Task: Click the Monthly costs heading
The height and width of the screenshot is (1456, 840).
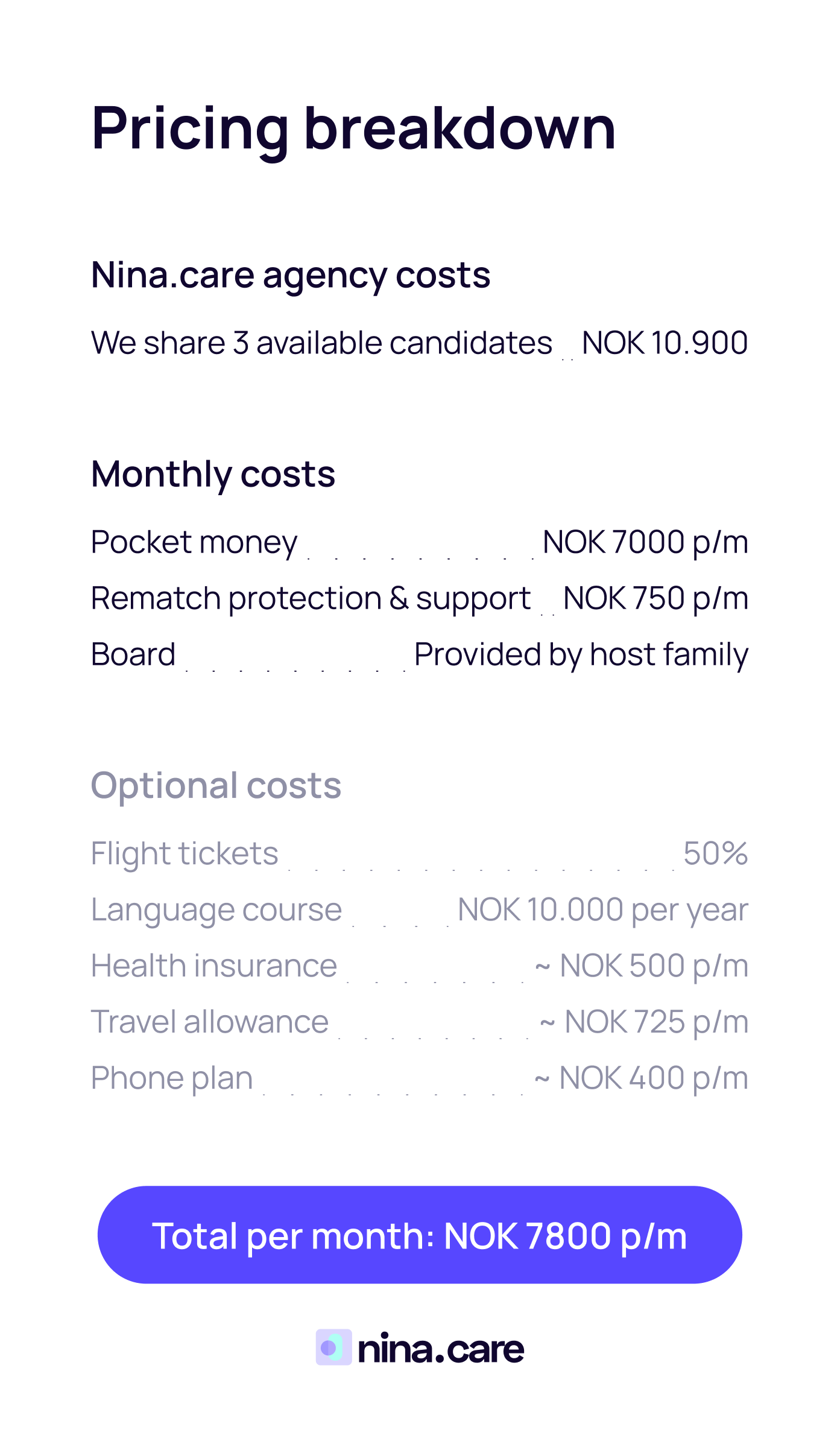Action: coord(213,474)
